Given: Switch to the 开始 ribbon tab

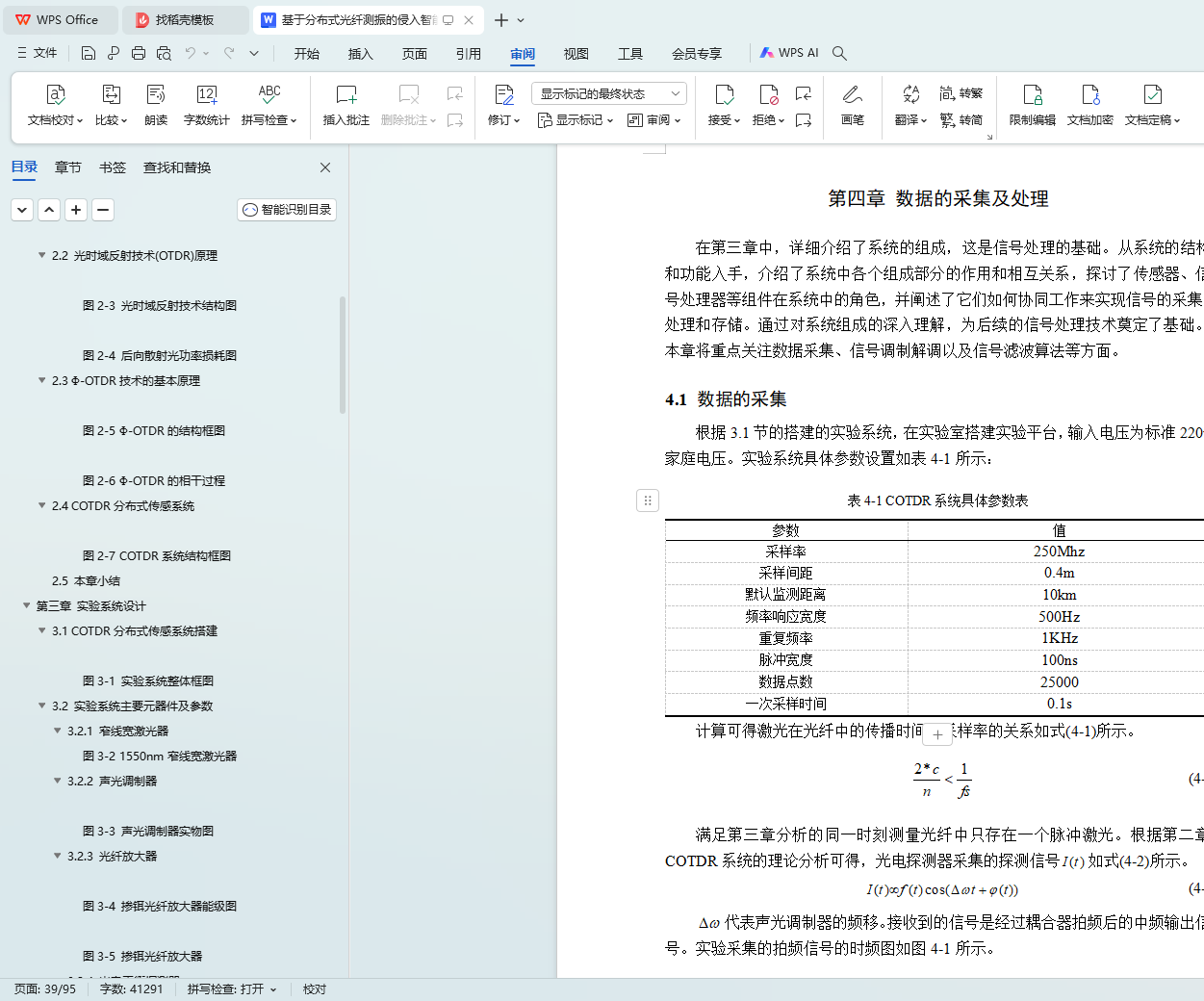Looking at the screenshot, I should [307, 54].
